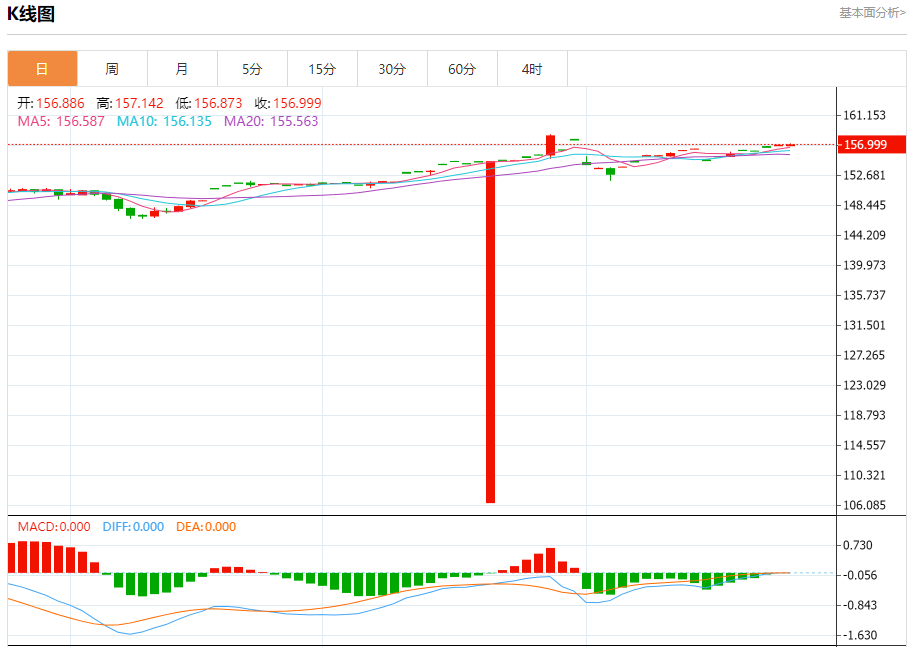Click the MA5: 156.587 label
This screenshot has height=647, width=915.
[61, 121]
